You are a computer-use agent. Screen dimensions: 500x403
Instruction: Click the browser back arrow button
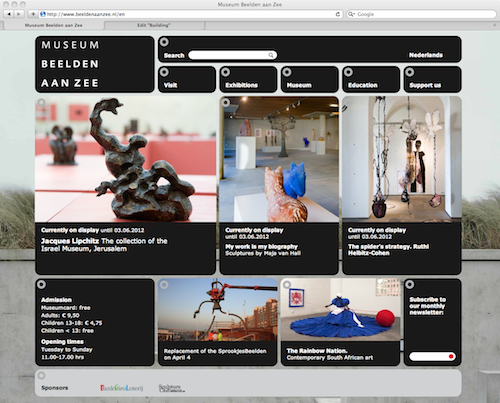(x=9, y=14)
